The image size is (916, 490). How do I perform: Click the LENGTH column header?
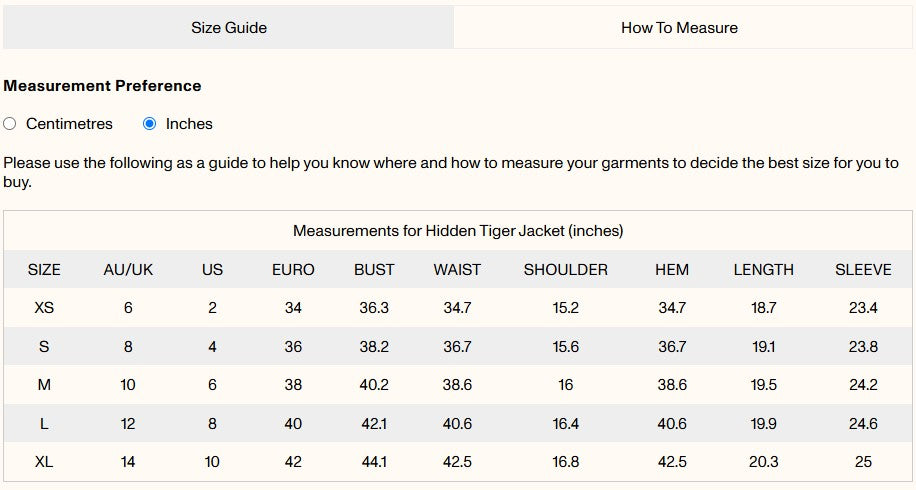[x=763, y=270]
